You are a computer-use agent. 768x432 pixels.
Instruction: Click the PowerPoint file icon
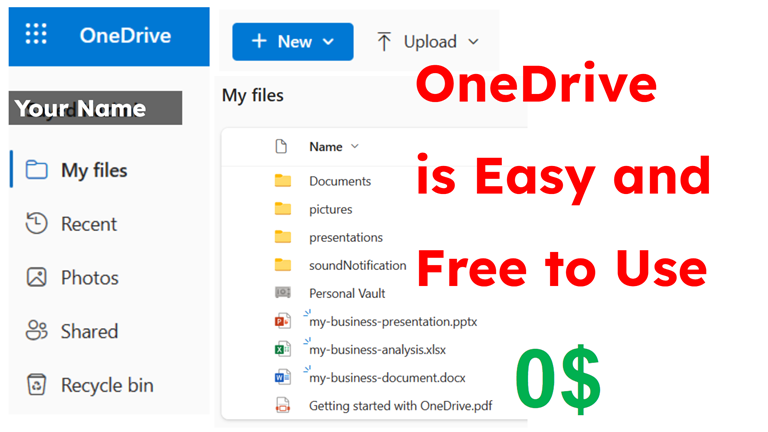tap(283, 321)
